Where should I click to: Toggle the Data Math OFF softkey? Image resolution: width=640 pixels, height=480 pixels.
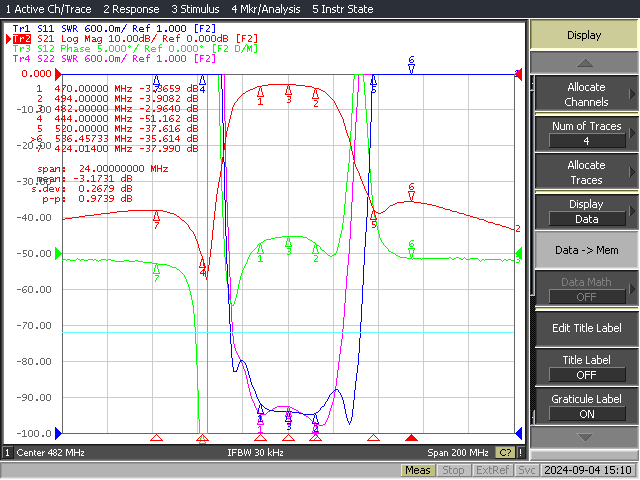click(587, 289)
